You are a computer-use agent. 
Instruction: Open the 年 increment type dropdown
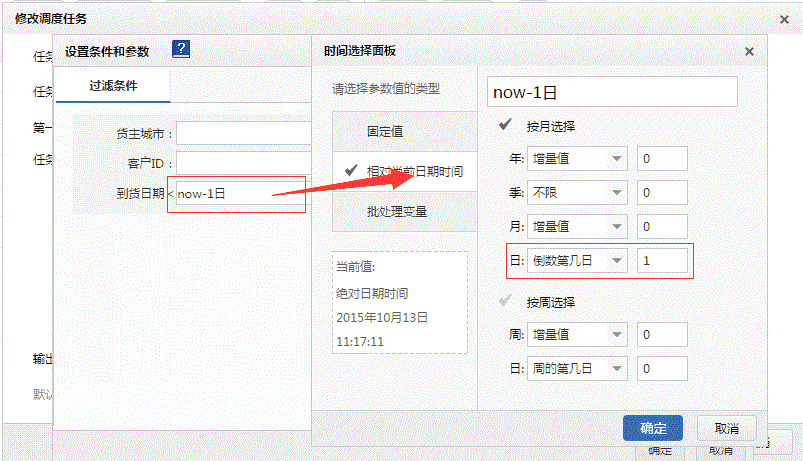[x=578, y=158]
